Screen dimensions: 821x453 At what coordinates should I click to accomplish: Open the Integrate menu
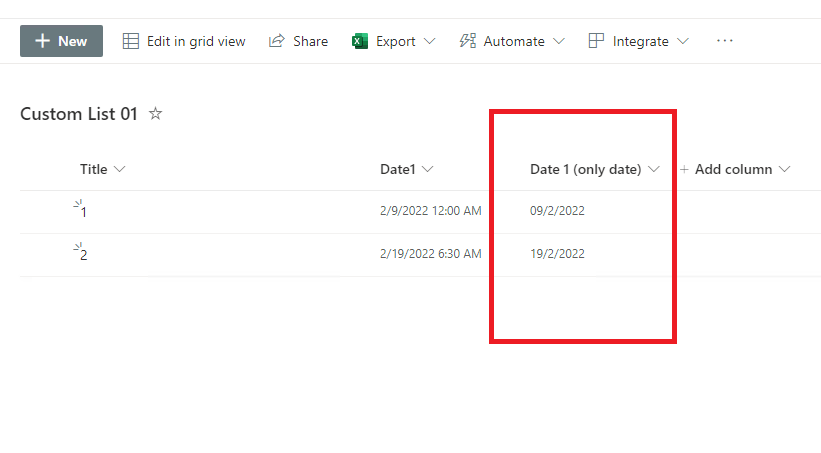click(638, 41)
